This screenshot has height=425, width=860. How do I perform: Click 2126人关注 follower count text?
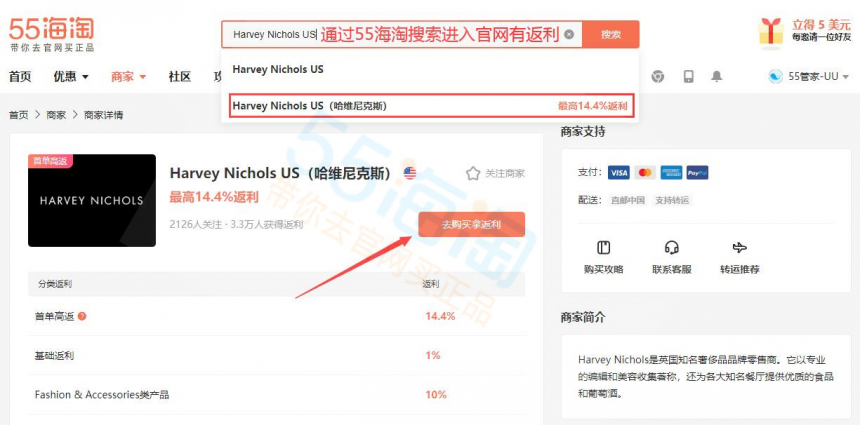point(196,225)
